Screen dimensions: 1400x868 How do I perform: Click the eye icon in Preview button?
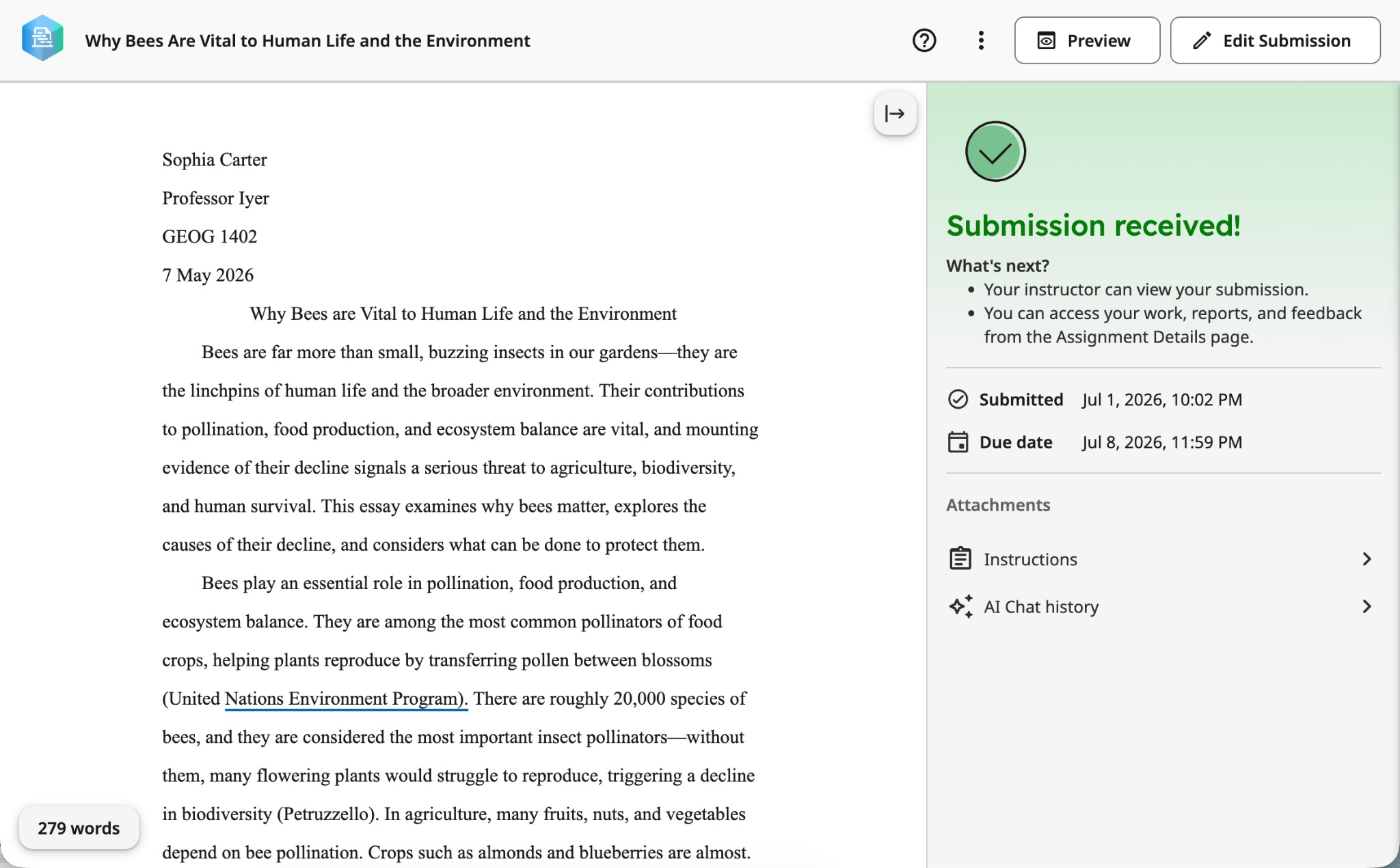[x=1046, y=41]
